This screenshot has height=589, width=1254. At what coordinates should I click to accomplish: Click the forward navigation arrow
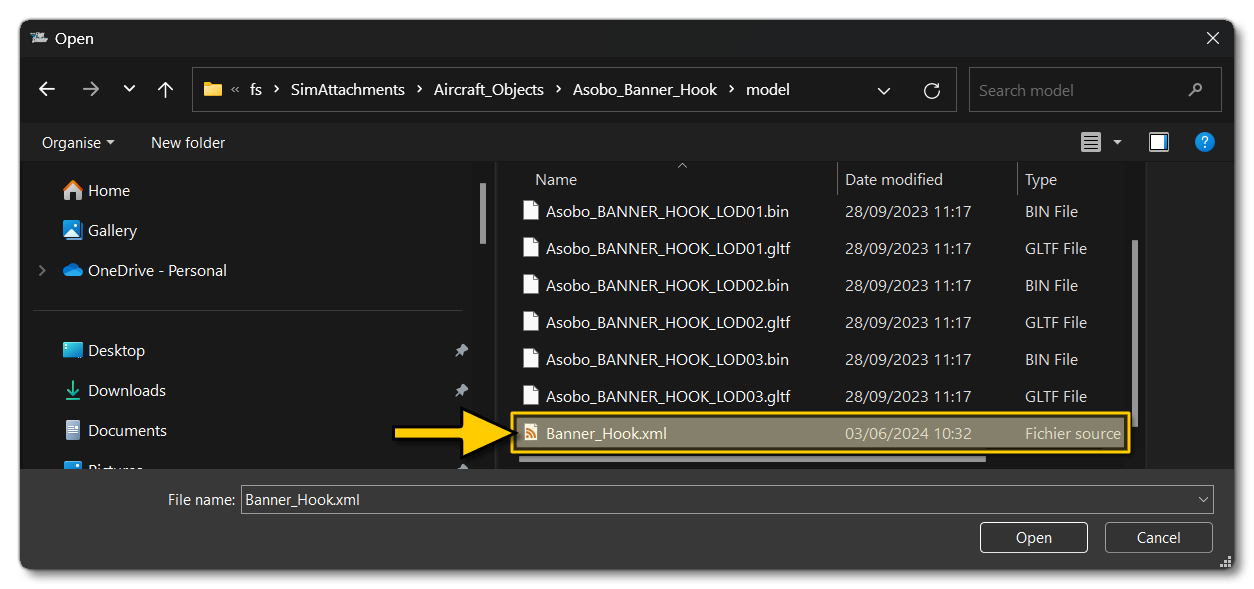tap(91, 89)
